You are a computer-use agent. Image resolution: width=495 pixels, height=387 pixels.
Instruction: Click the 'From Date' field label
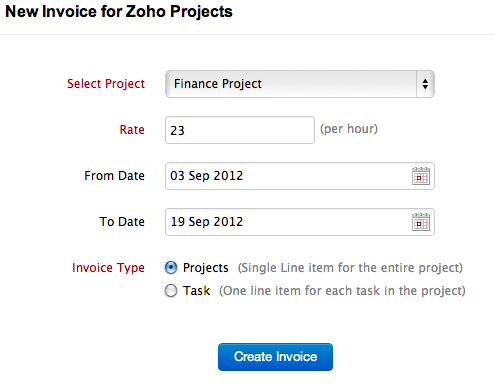pos(114,176)
